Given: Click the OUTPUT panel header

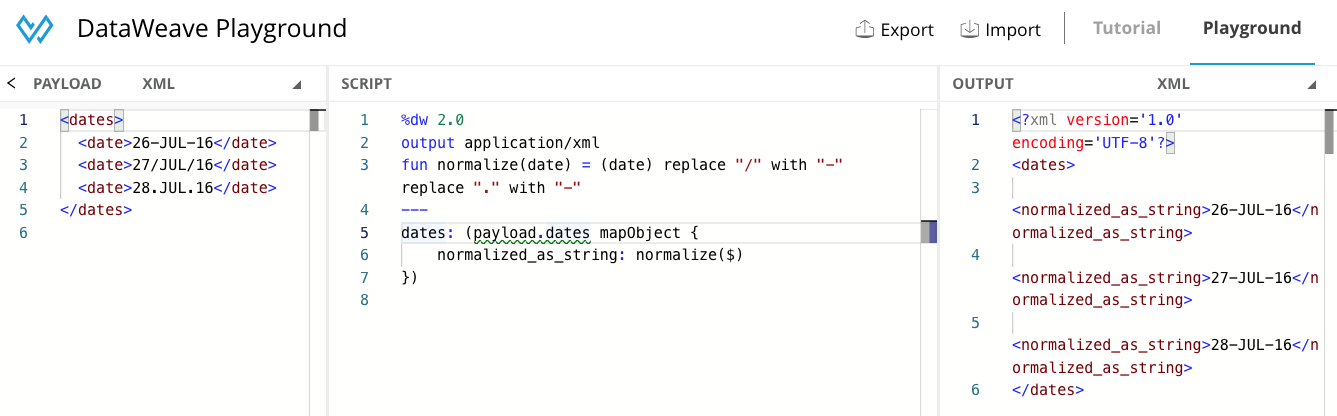Looking at the screenshot, I should tap(983, 84).
